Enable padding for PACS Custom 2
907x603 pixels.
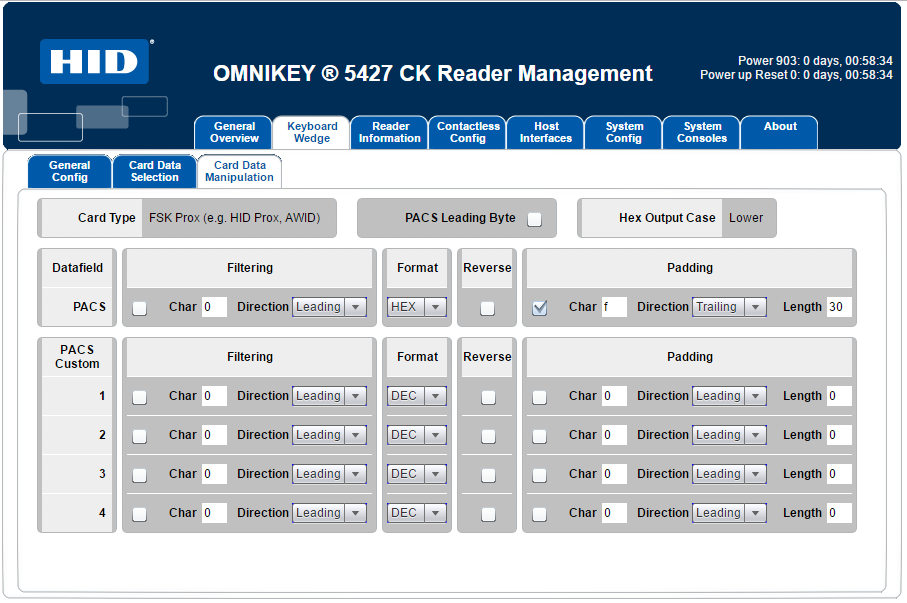click(x=540, y=436)
